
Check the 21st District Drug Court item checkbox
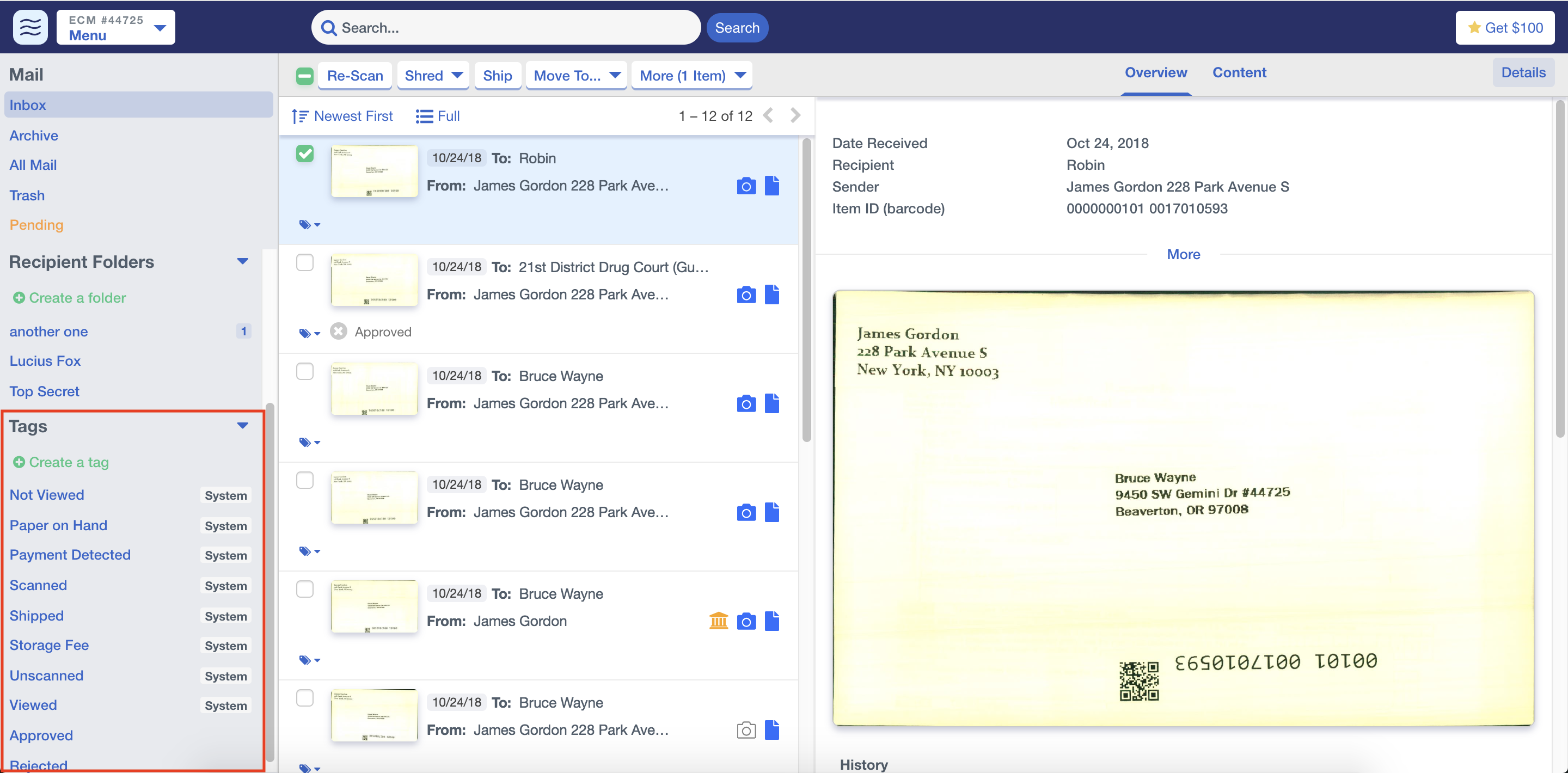click(304, 262)
